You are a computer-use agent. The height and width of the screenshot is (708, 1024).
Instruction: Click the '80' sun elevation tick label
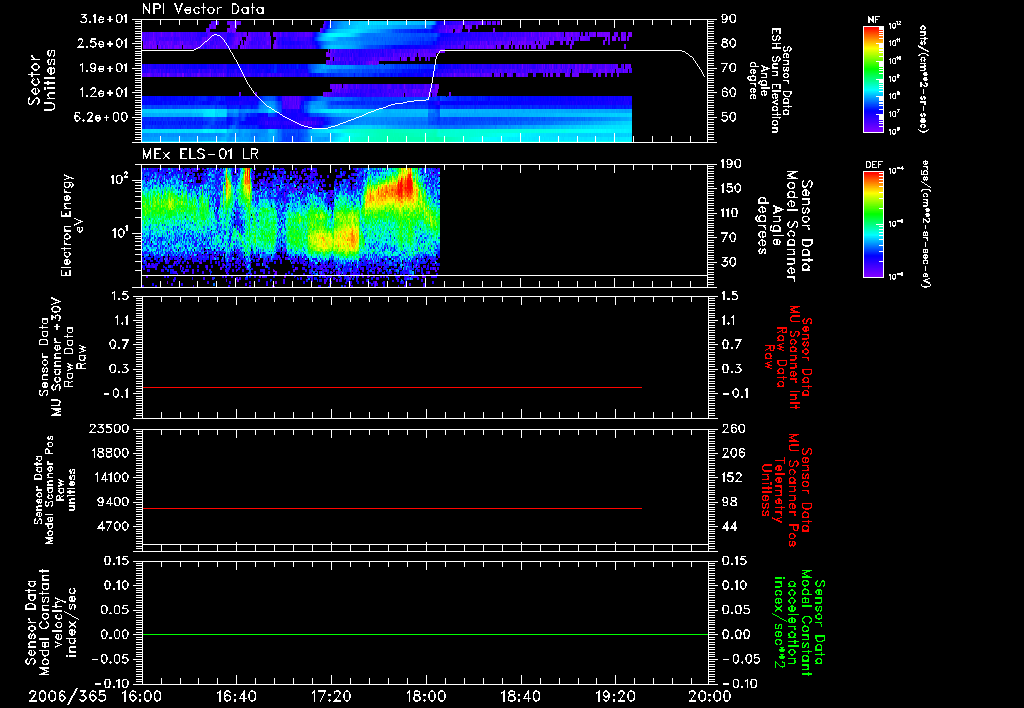729,43
